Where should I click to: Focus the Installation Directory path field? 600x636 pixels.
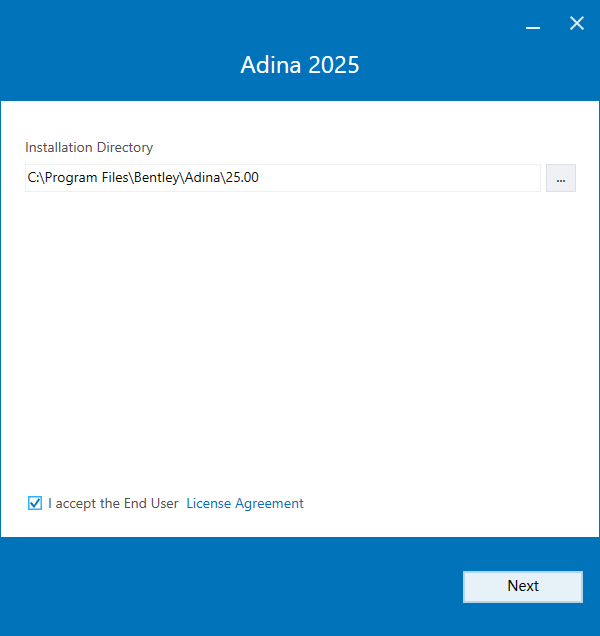click(283, 178)
